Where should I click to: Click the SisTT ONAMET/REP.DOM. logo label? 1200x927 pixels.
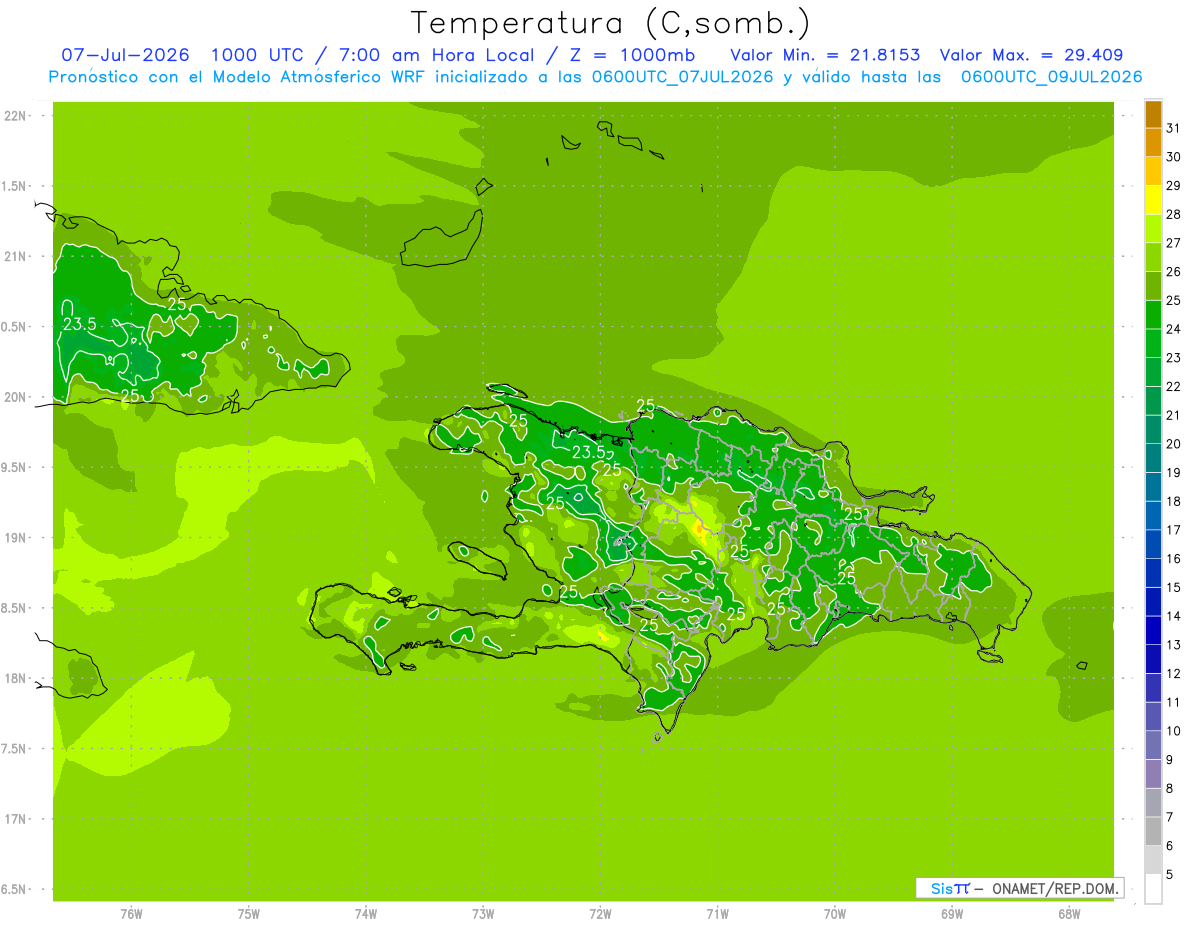pos(1019,888)
